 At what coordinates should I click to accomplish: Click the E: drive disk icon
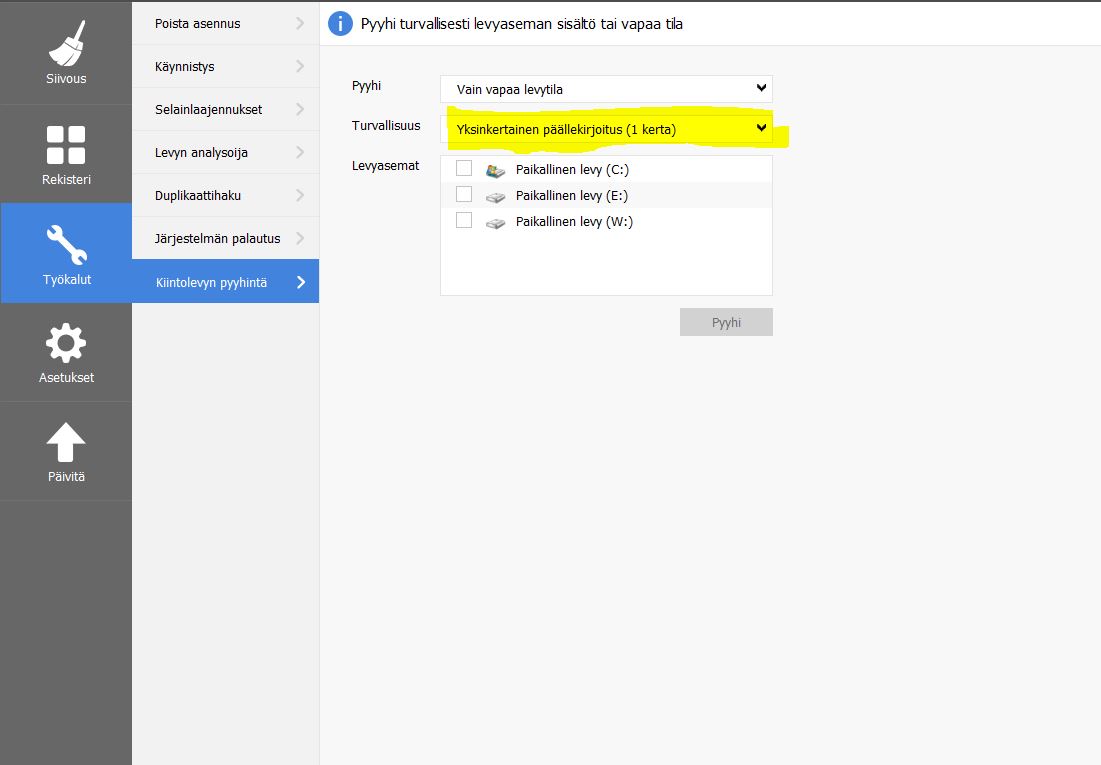pos(496,197)
